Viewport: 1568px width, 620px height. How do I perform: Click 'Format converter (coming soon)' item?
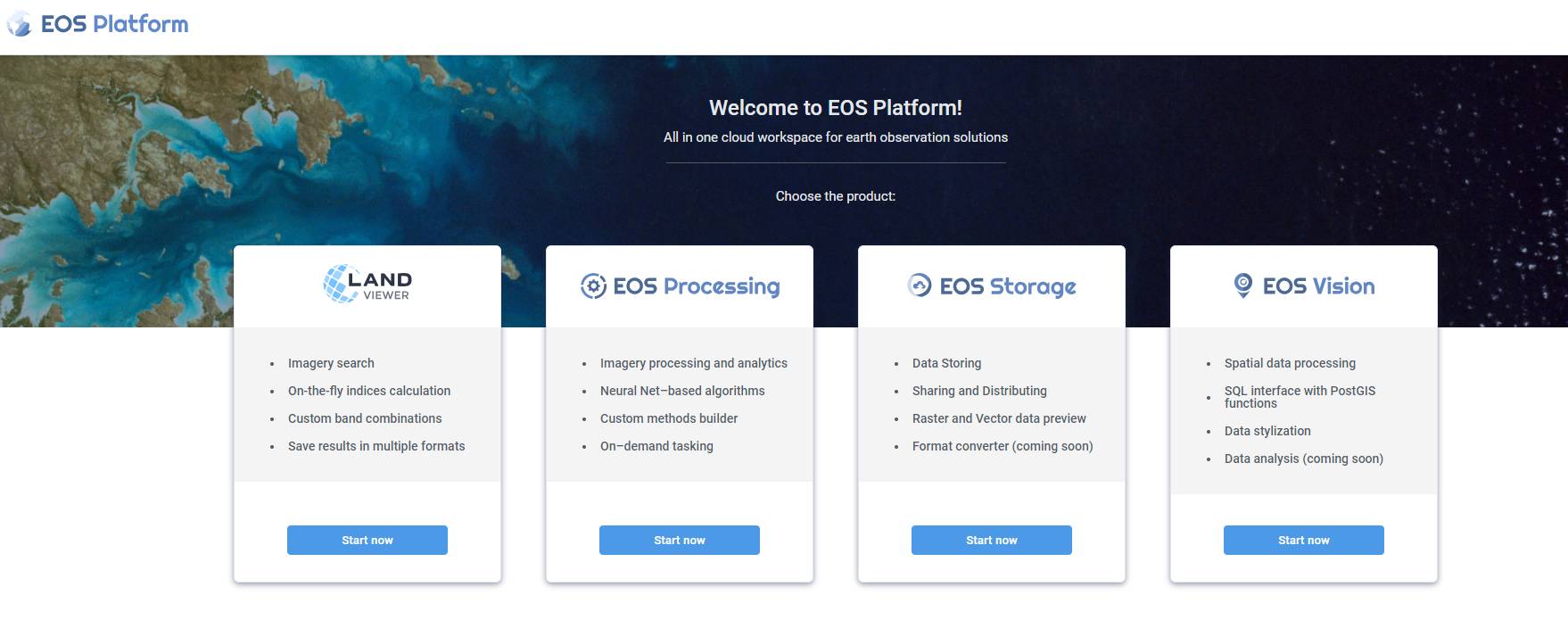1003,446
